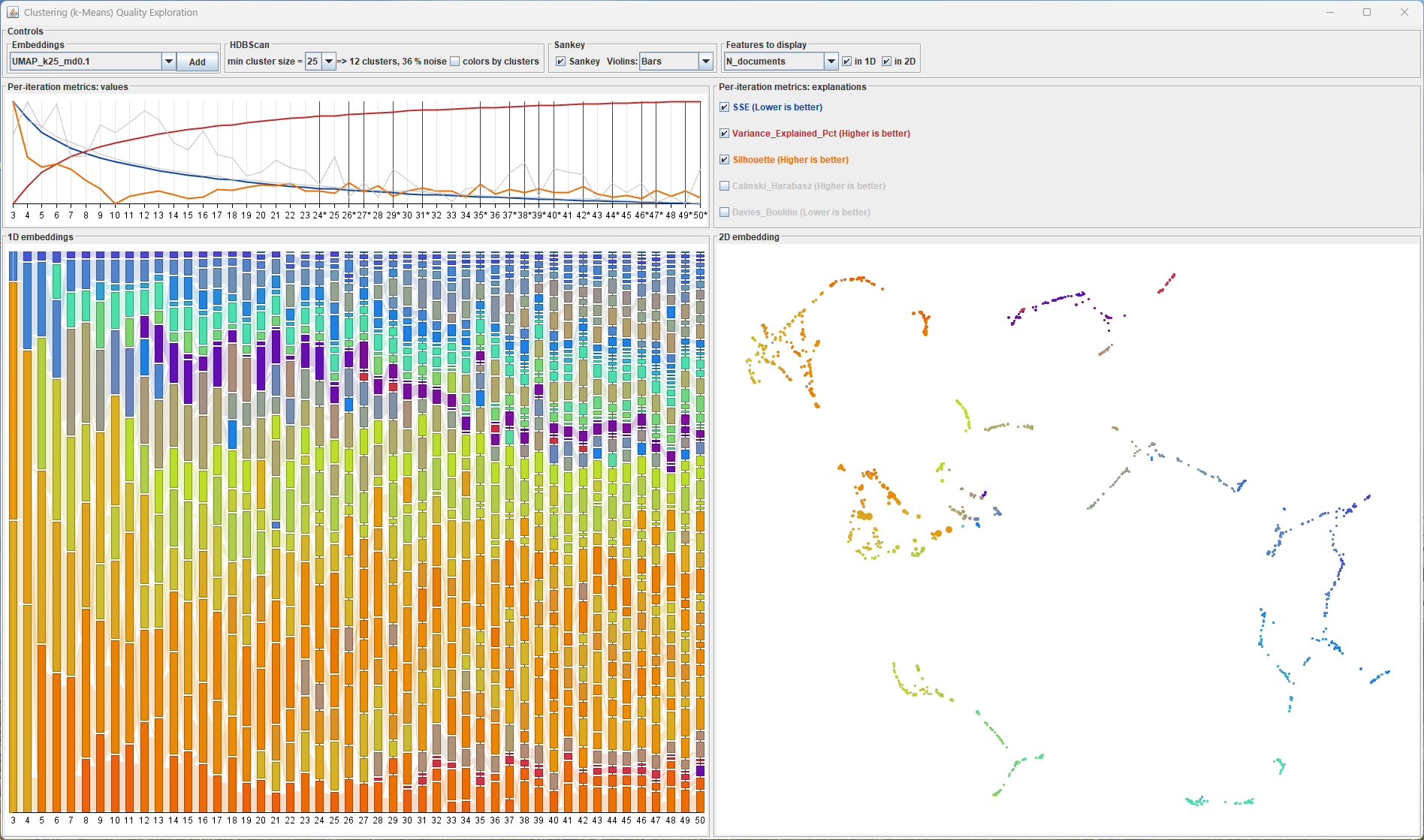
Task: Select iteration 10 on metrics chart axis
Action: pos(114,215)
